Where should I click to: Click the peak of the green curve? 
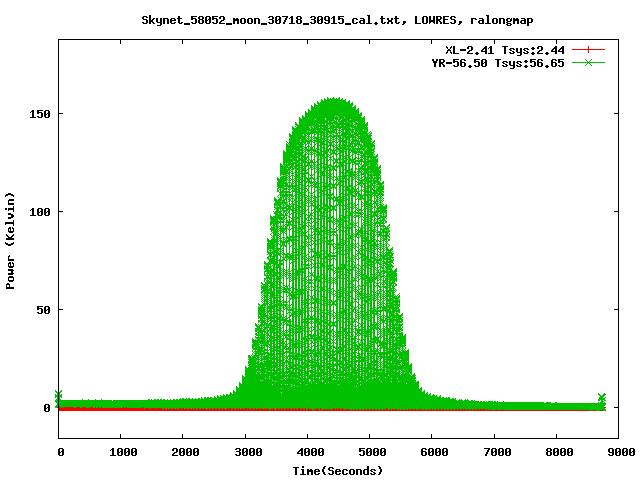tap(333, 99)
